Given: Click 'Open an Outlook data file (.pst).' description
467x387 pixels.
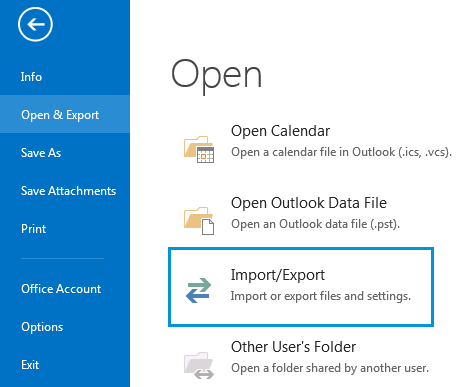Looking at the screenshot, I should (x=315, y=224).
